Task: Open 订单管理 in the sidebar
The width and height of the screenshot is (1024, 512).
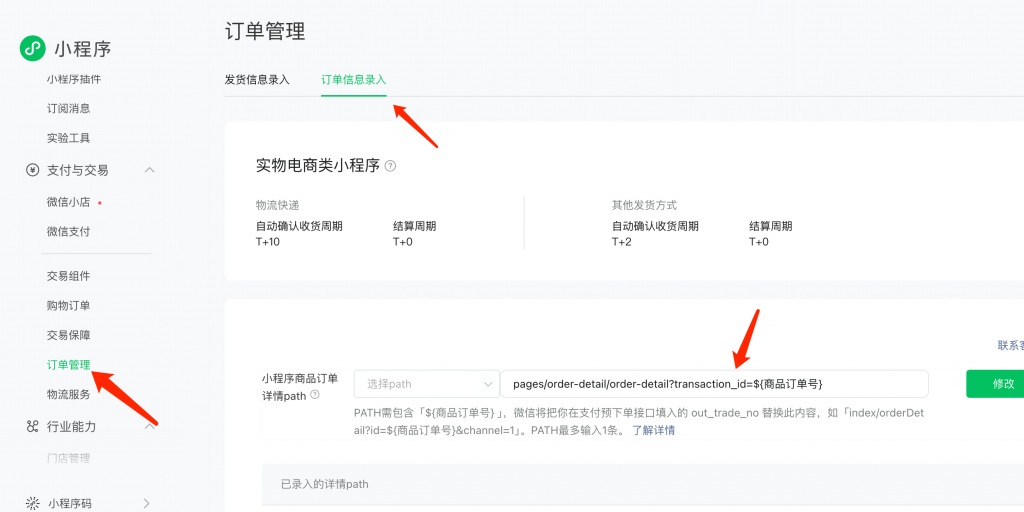Action: point(69,365)
